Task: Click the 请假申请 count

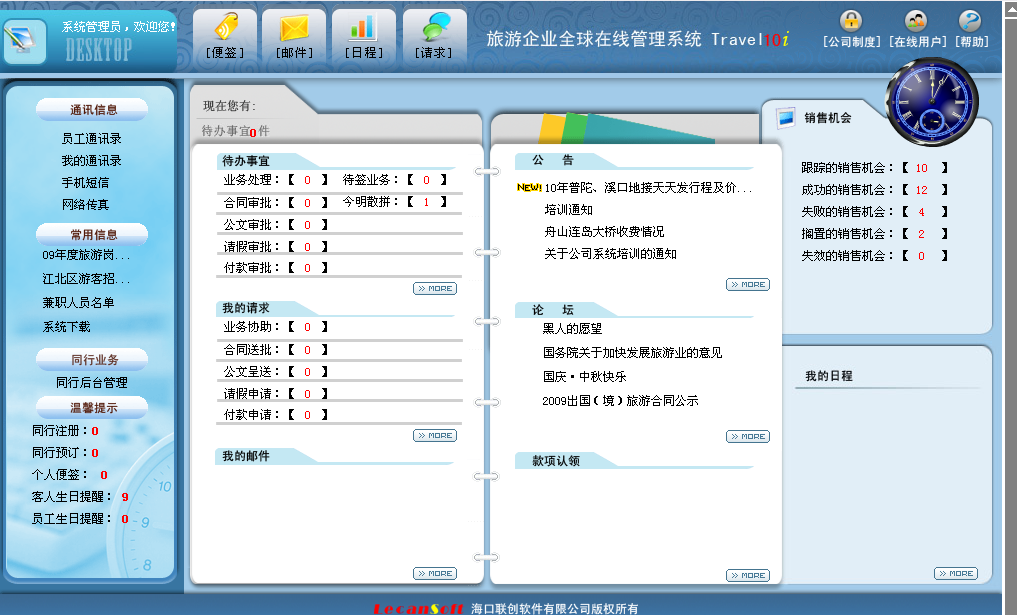Action: point(307,394)
